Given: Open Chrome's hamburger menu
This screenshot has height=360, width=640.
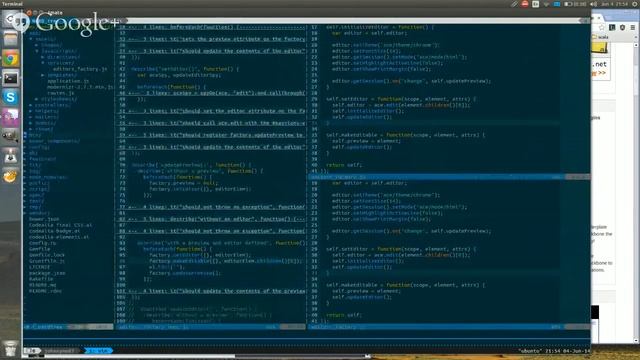Looking at the screenshot, I should [x=633, y=27].
